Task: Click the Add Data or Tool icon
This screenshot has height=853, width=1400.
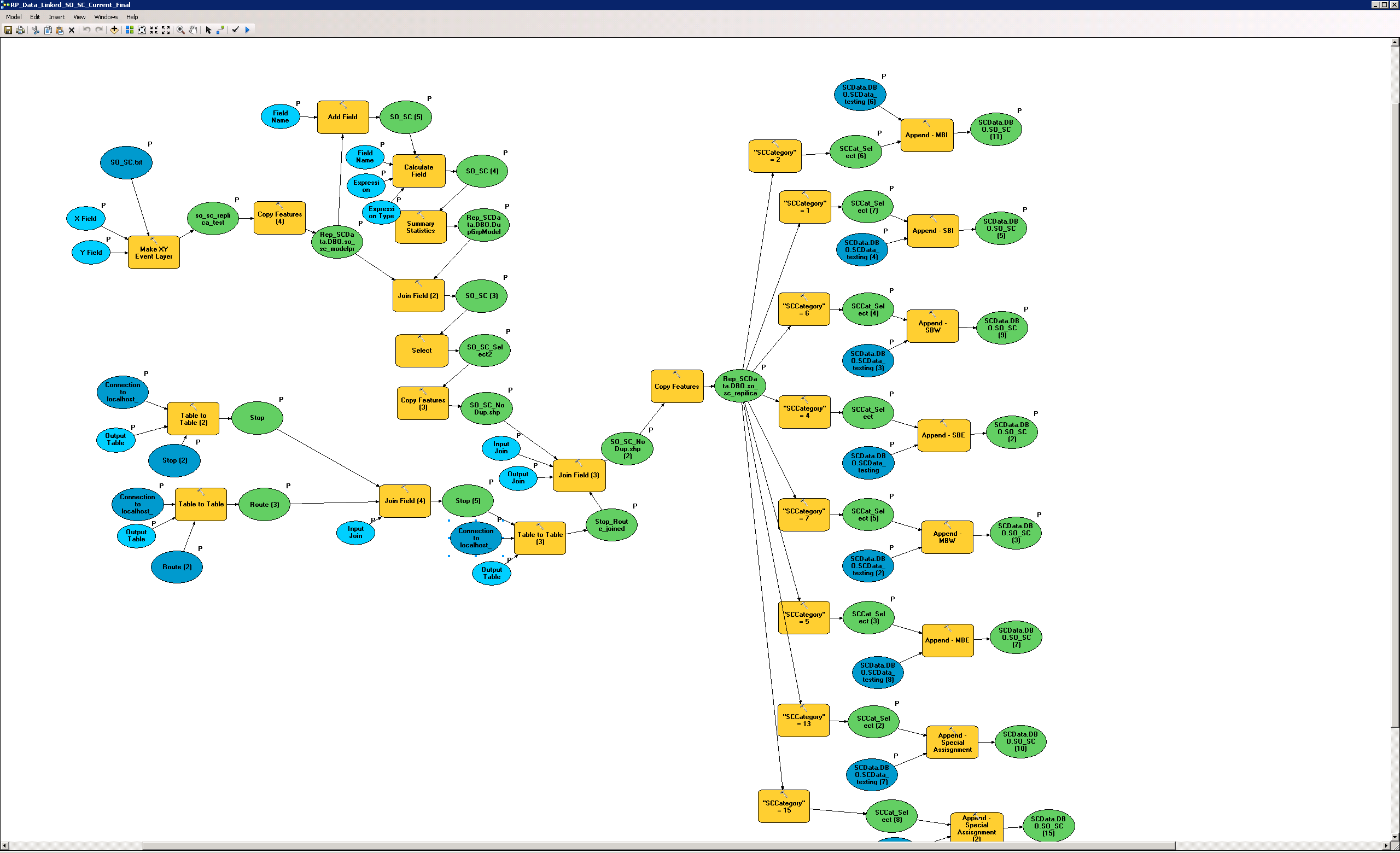Action: 114,30
